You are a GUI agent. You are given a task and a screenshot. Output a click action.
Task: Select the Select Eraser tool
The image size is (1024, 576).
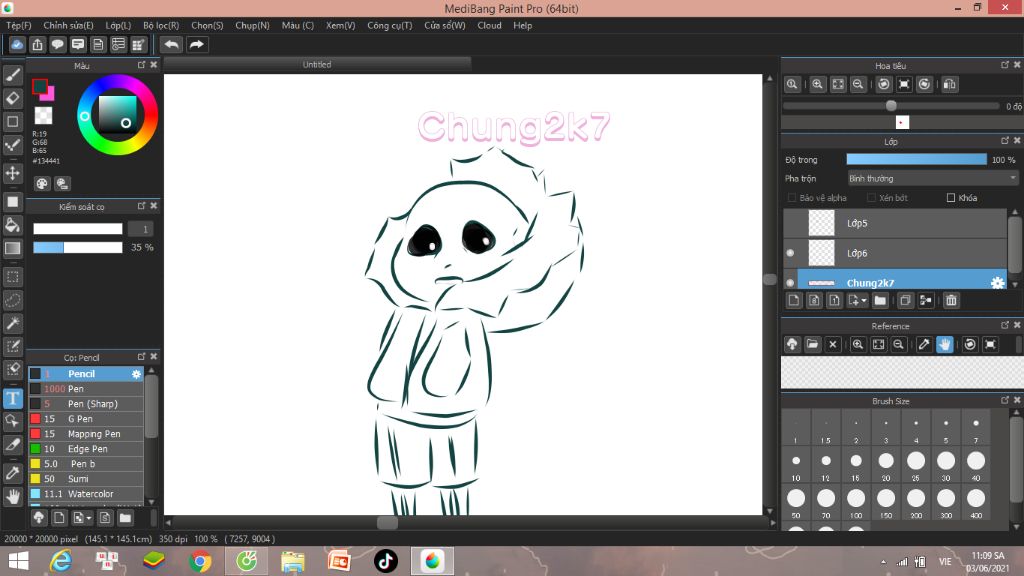coord(12,370)
